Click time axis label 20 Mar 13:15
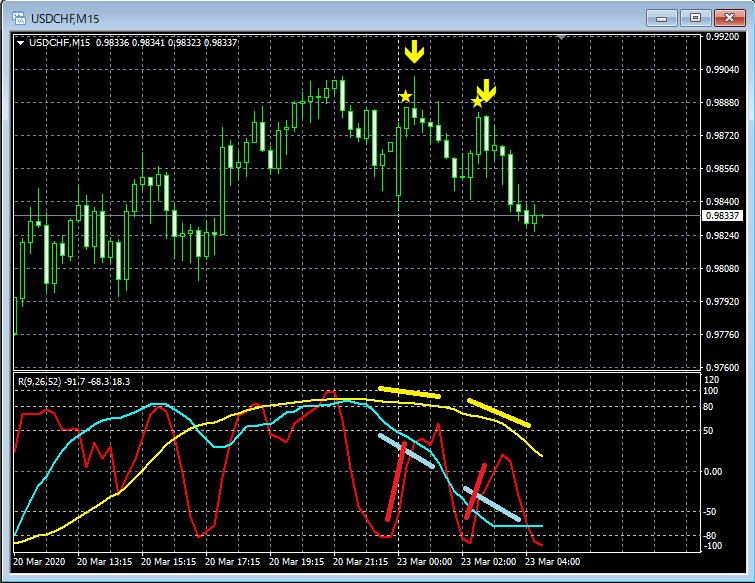 click(104, 562)
